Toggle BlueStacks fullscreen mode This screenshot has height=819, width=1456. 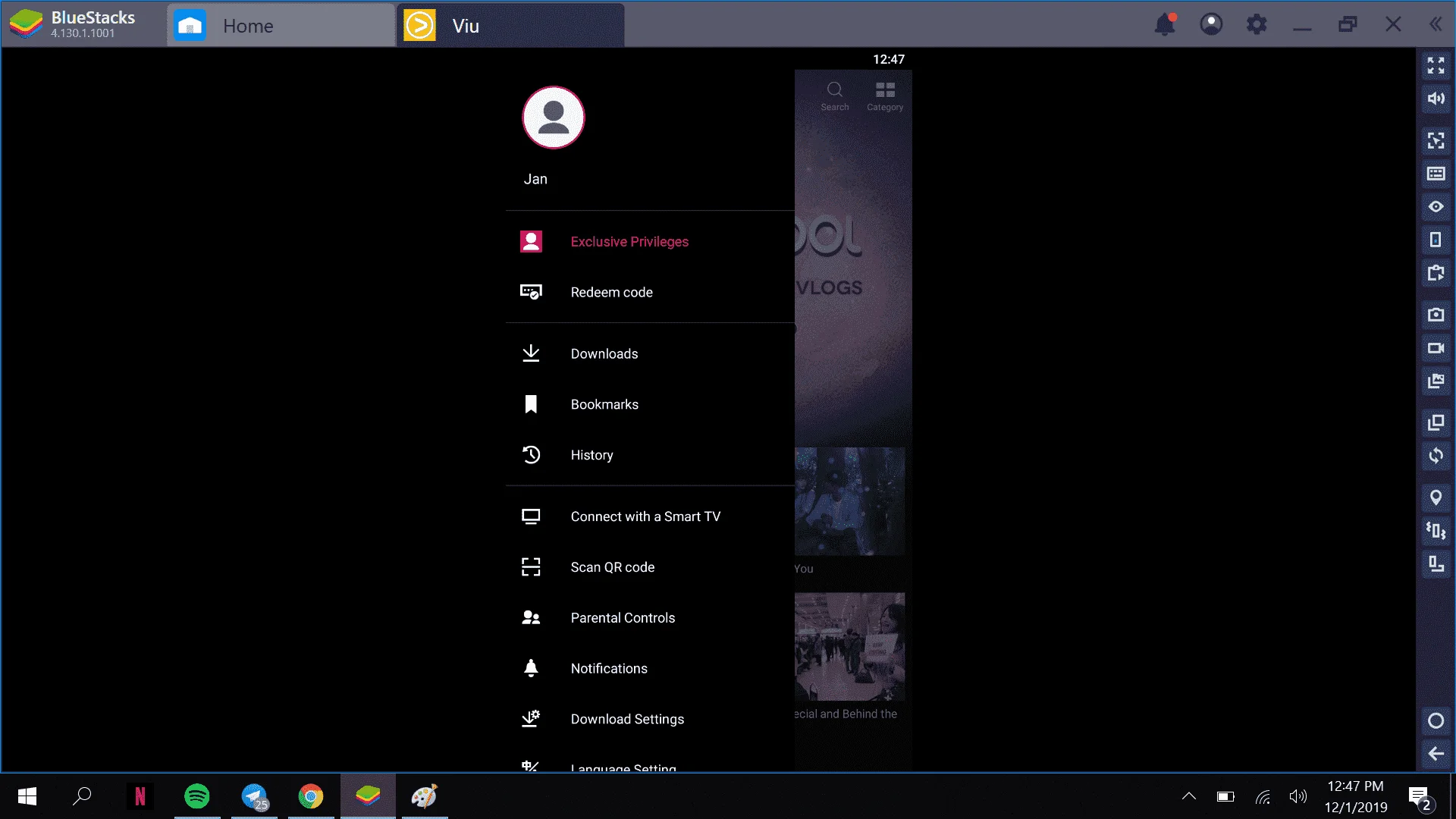pyautogui.click(x=1436, y=66)
